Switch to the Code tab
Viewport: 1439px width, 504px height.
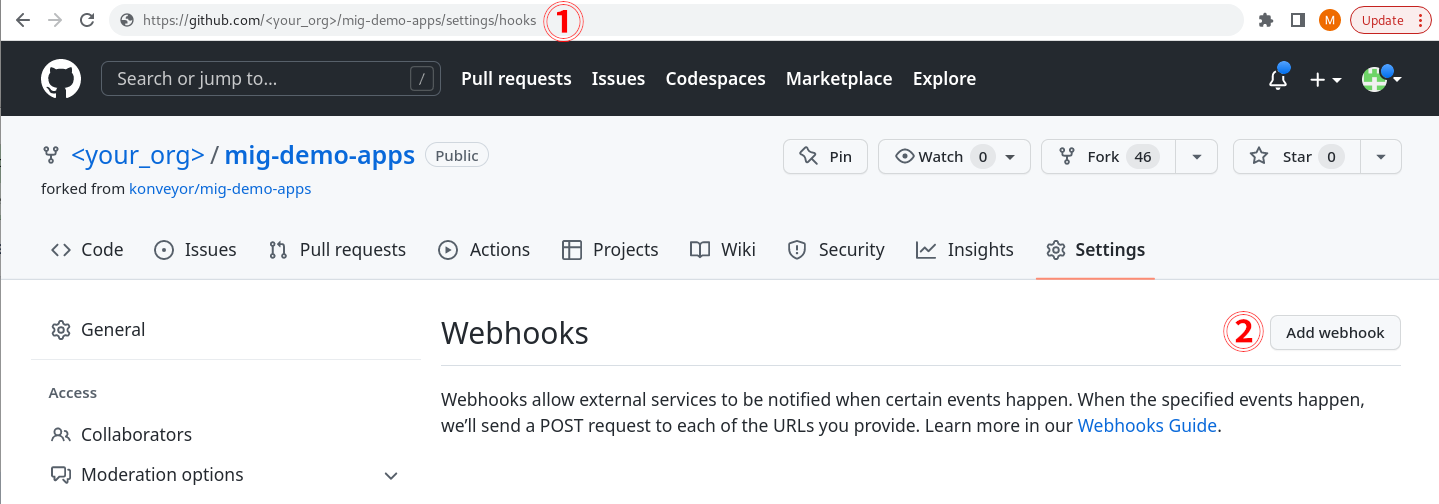87,250
